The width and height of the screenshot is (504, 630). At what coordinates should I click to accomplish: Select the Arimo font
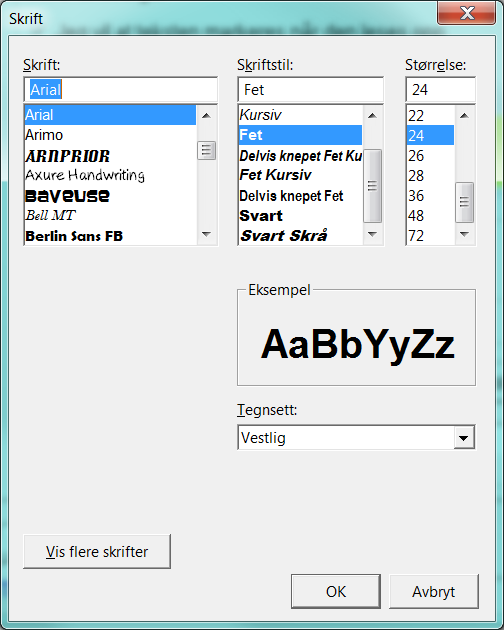click(x=110, y=135)
